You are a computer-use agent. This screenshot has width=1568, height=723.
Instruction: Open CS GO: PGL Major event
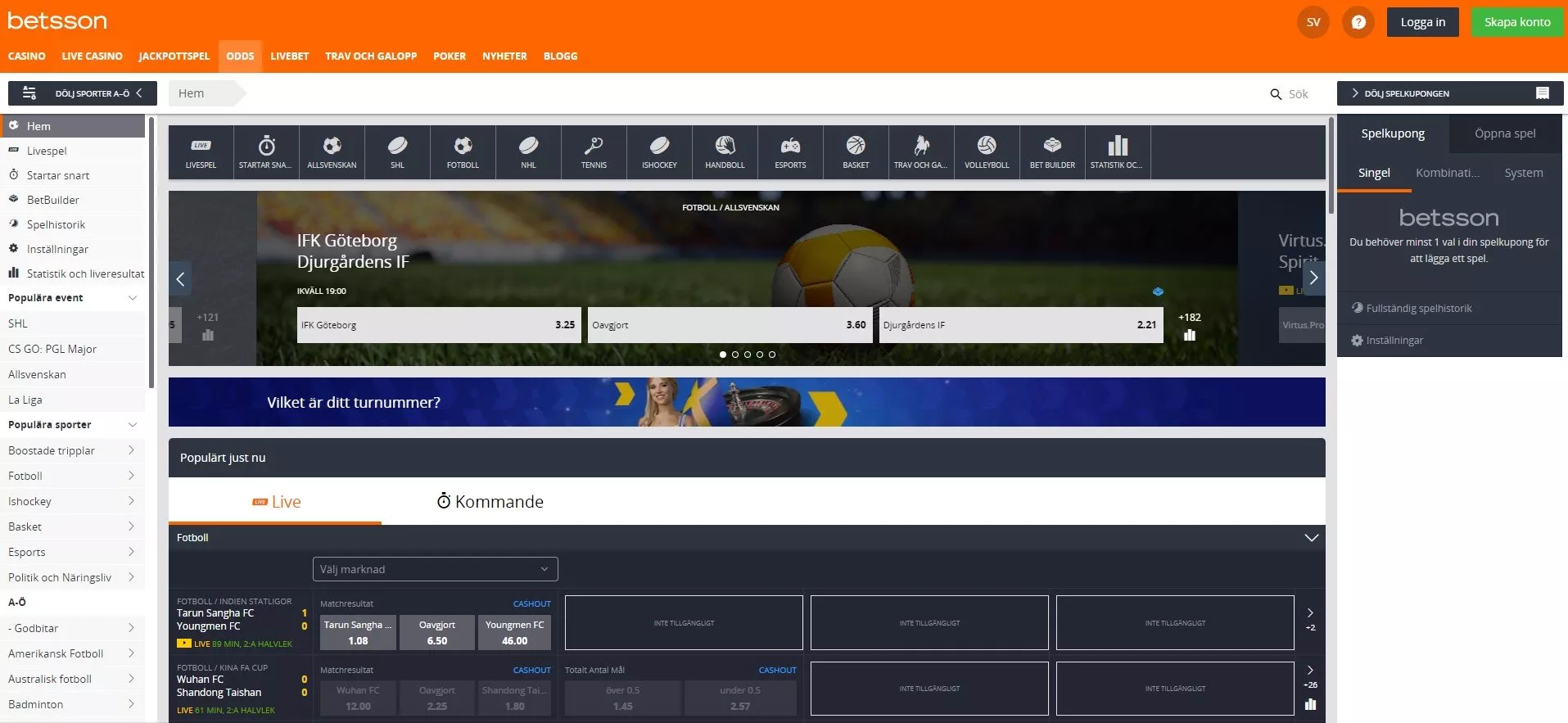[x=52, y=349]
